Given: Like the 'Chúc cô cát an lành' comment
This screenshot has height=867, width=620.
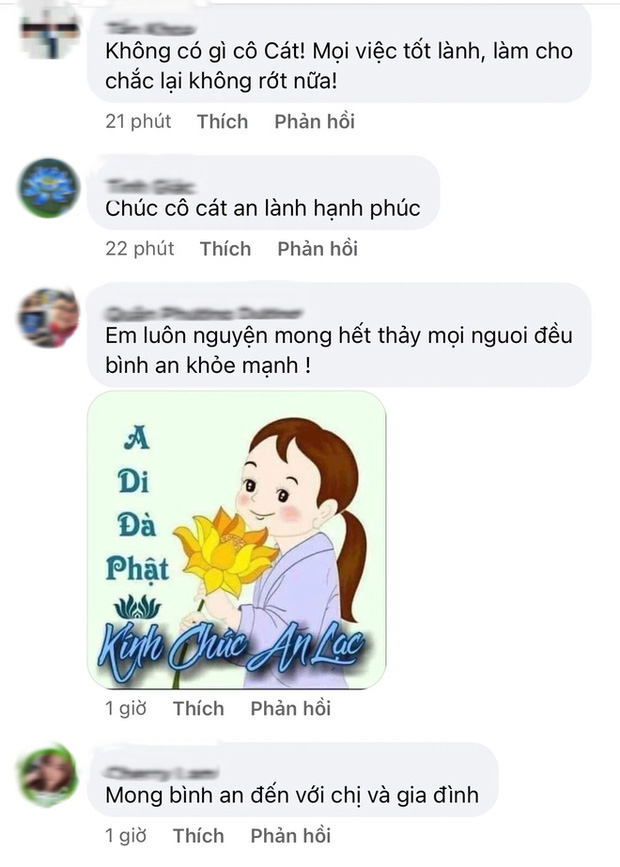Looking at the screenshot, I should [225, 249].
